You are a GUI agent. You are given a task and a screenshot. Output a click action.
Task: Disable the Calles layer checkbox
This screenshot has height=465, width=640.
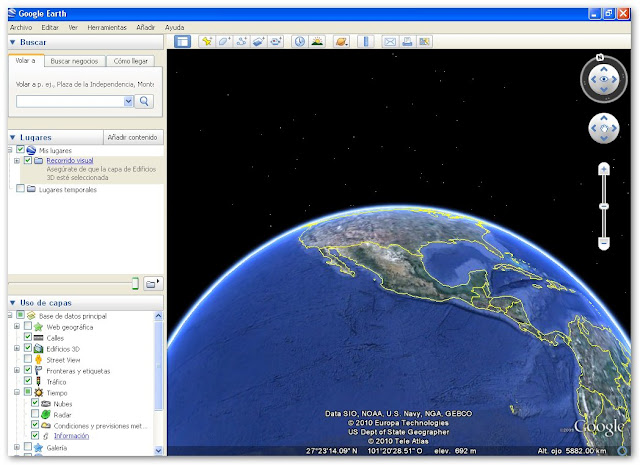(28, 337)
